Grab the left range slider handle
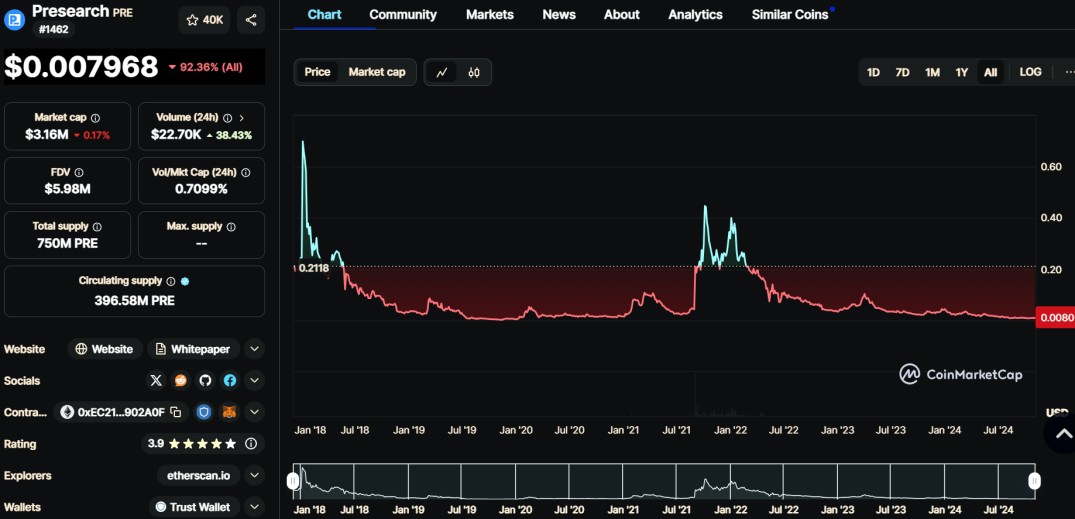This screenshot has width=1075, height=519. pos(293,481)
